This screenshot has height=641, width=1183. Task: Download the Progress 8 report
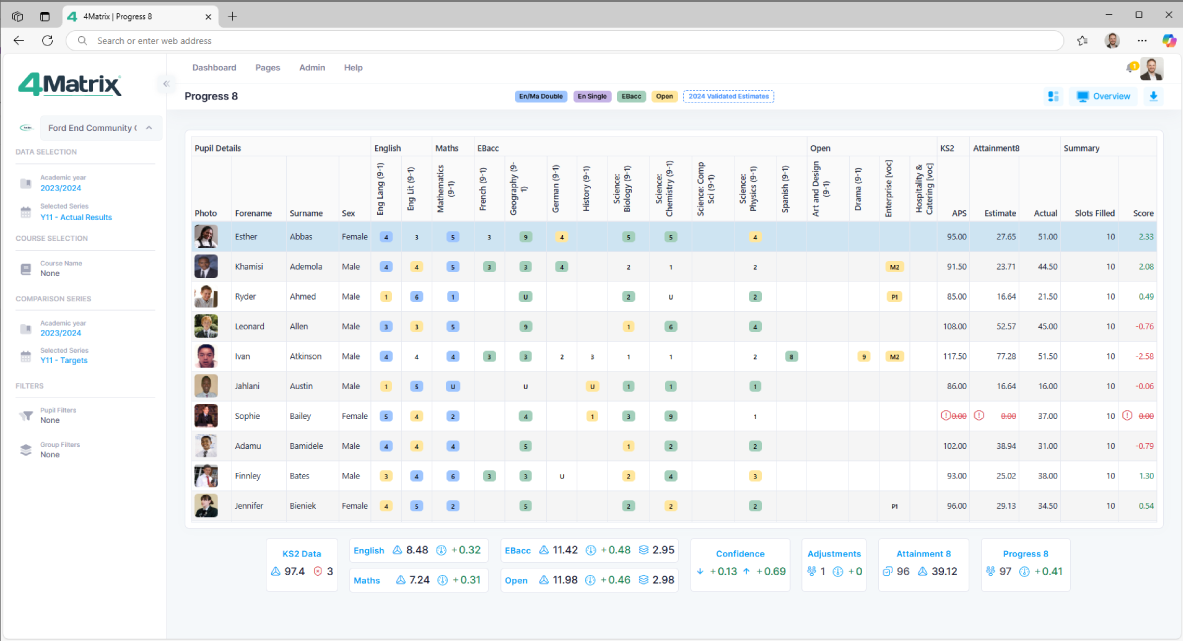[x=1154, y=96]
